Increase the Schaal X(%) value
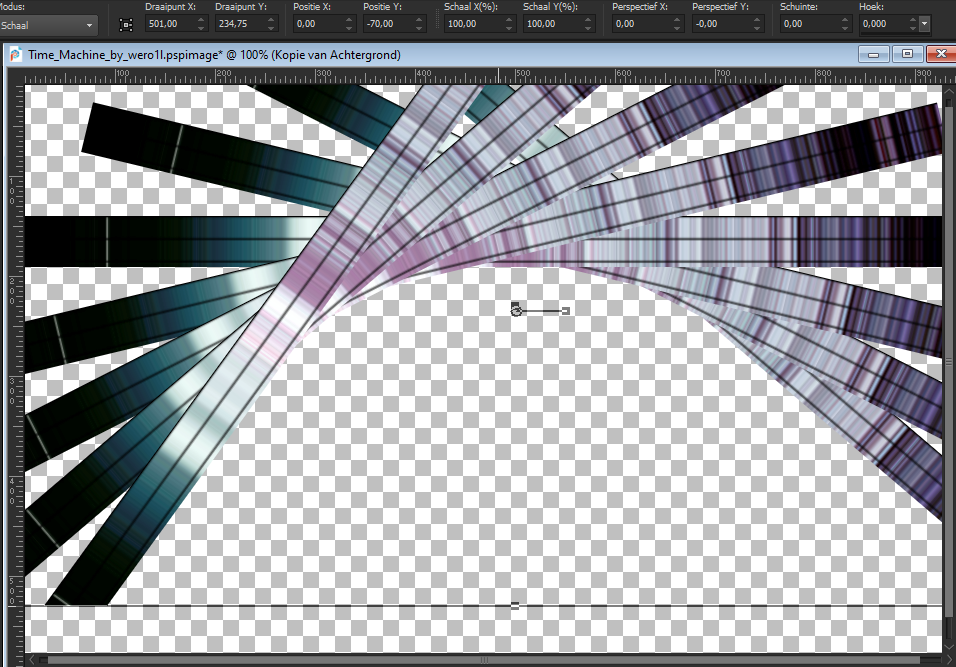This screenshot has height=667, width=956. [x=510, y=20]
